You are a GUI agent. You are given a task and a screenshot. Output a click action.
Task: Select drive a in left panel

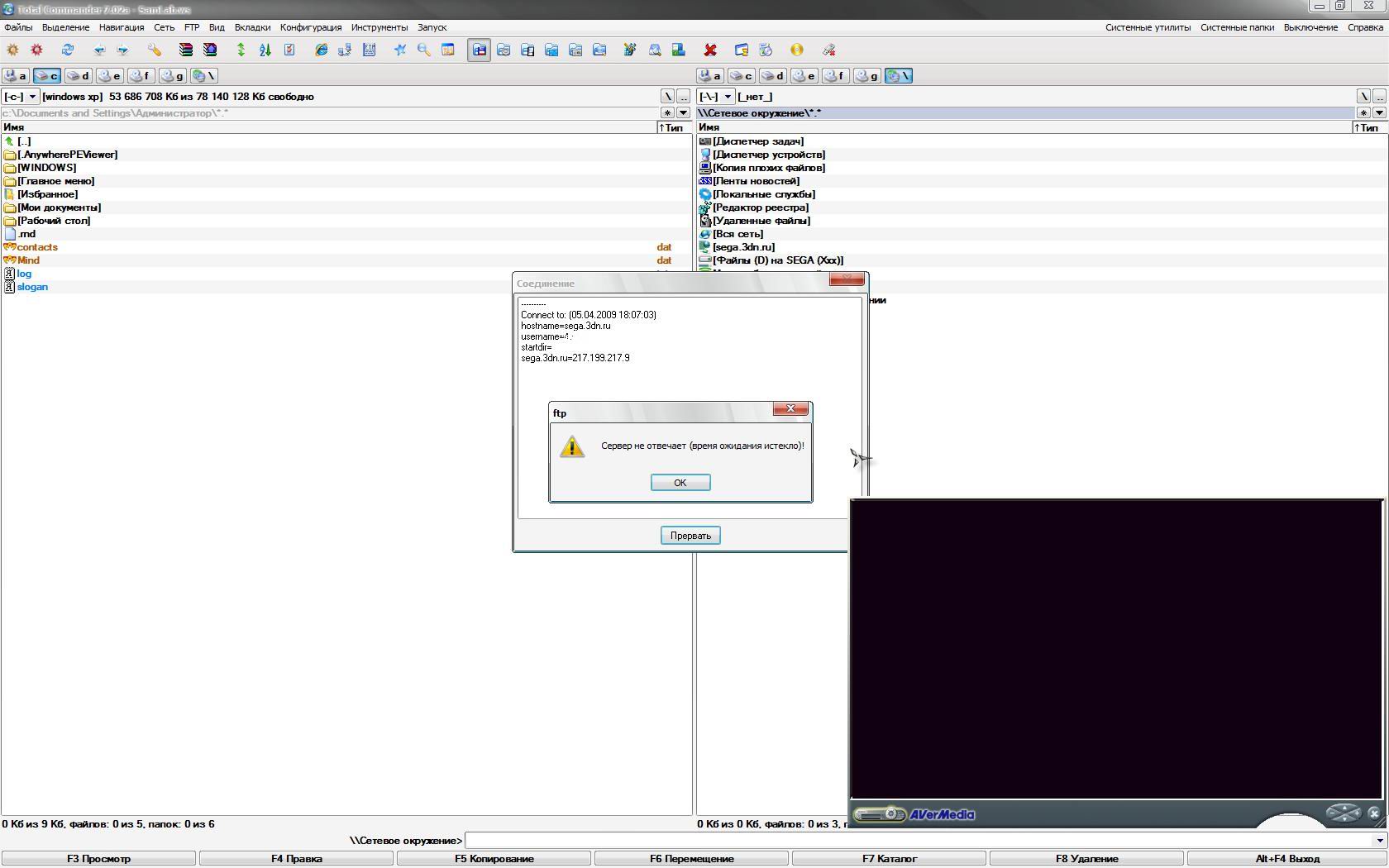point(16,75)
